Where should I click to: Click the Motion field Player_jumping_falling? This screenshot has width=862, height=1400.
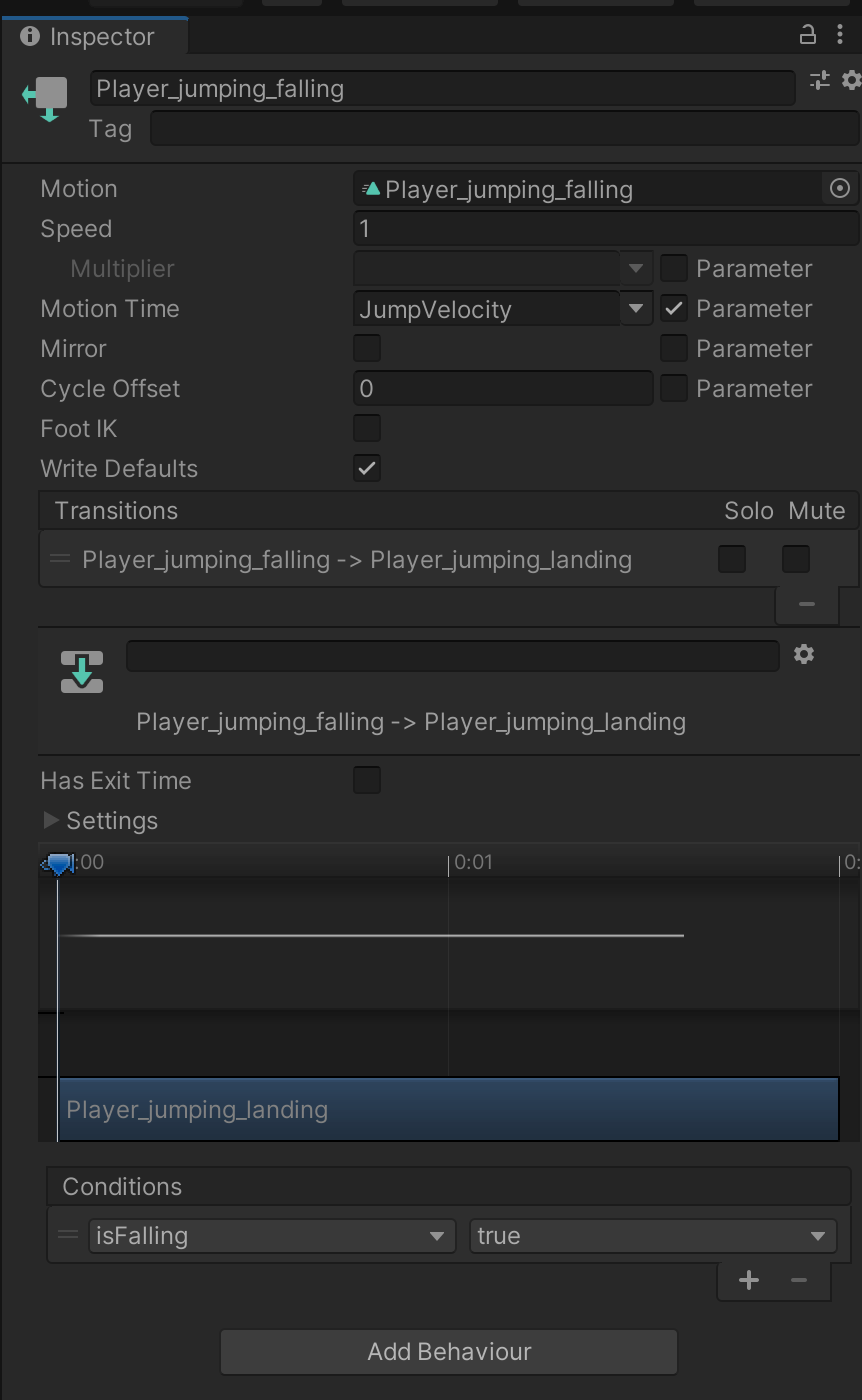point(590,188)
